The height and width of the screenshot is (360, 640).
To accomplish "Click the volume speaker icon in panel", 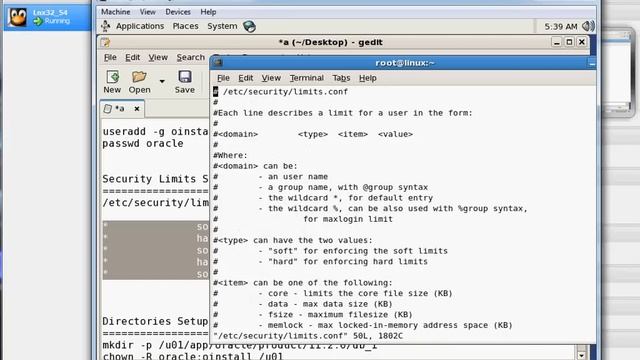I will [x=588, y=27].
